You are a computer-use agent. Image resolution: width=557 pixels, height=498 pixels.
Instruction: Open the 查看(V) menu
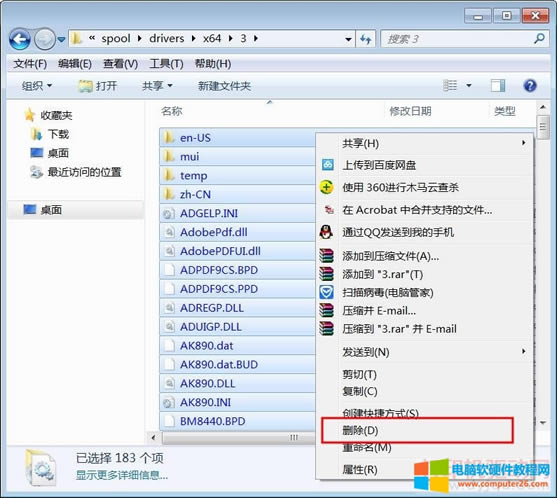[x=120, y=64]
